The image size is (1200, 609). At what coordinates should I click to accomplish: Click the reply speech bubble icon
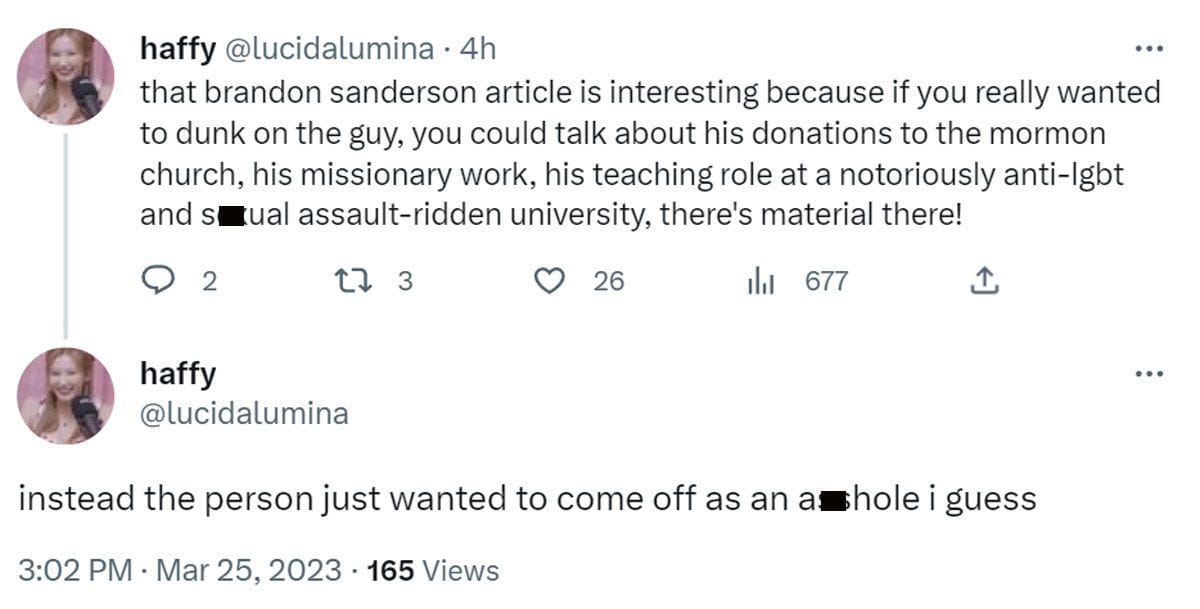tap(157, 282)
